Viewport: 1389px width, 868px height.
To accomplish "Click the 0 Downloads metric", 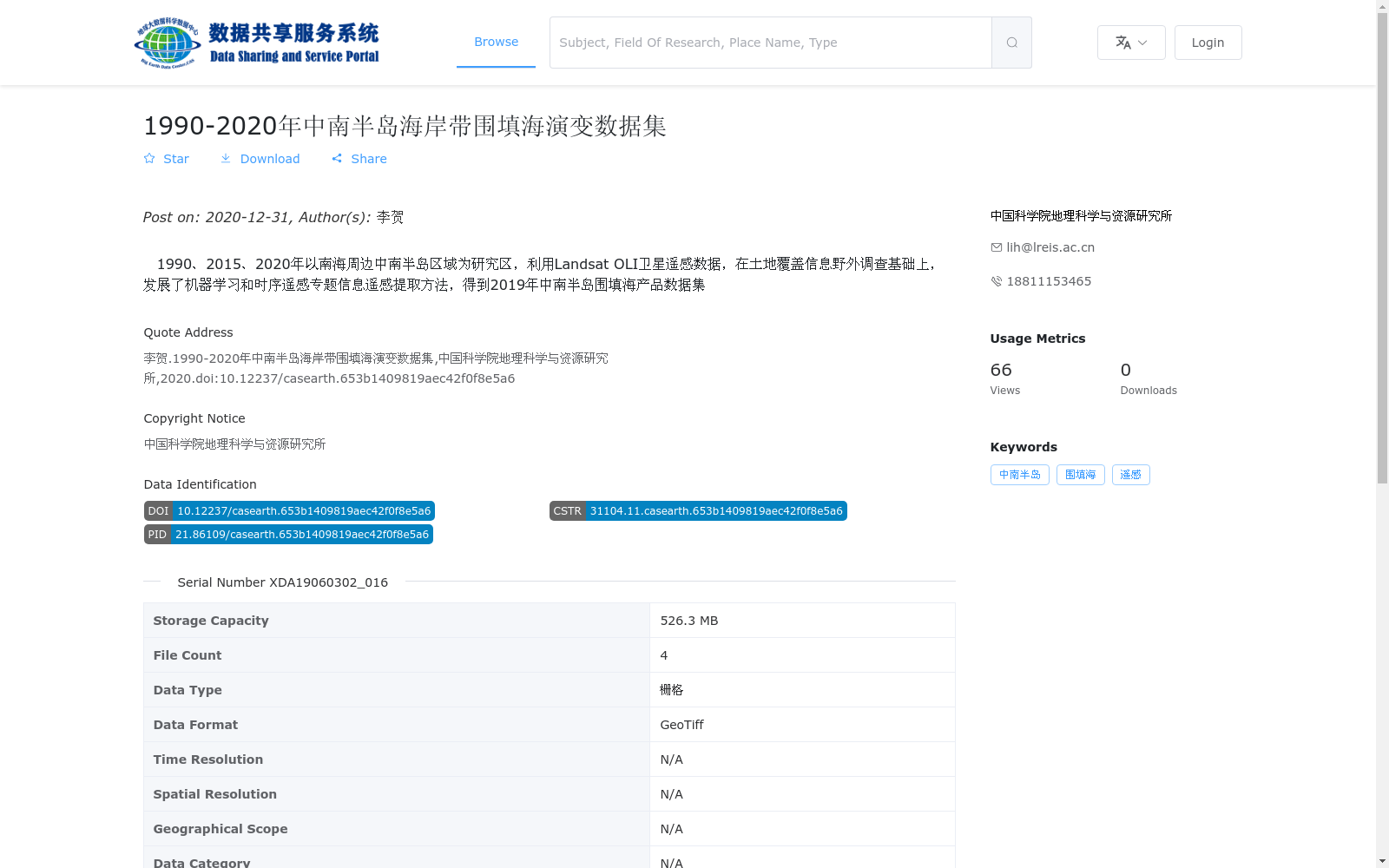I will 1149,378.
